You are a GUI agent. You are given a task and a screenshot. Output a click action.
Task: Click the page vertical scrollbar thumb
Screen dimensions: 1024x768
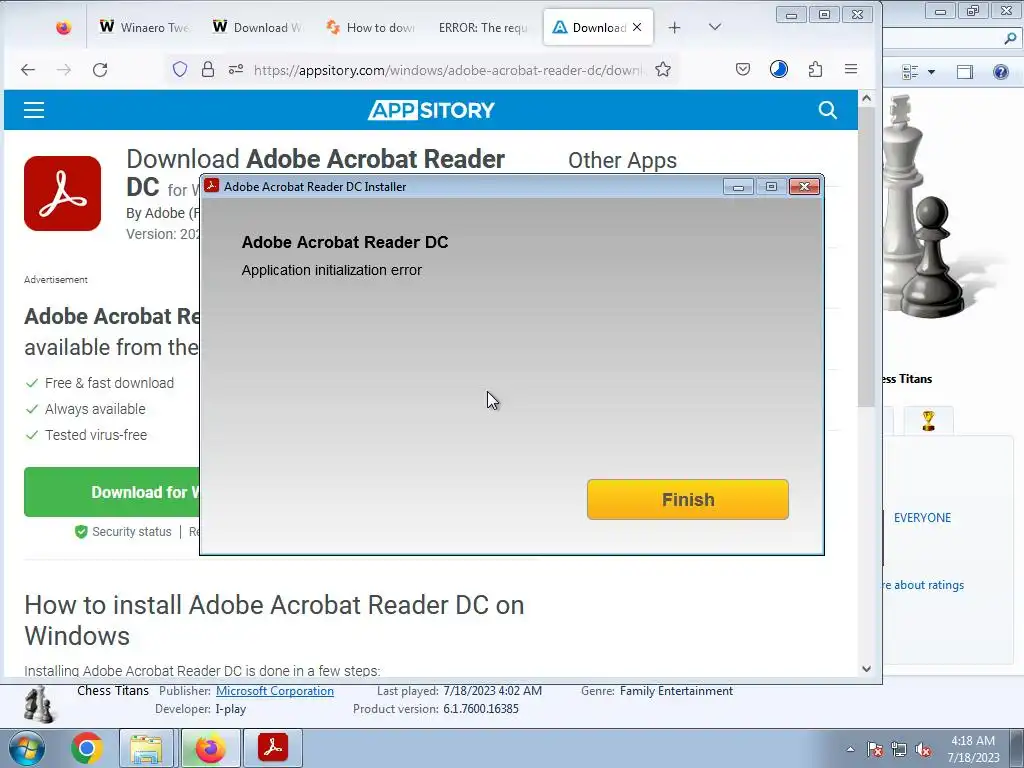point(867,257)
